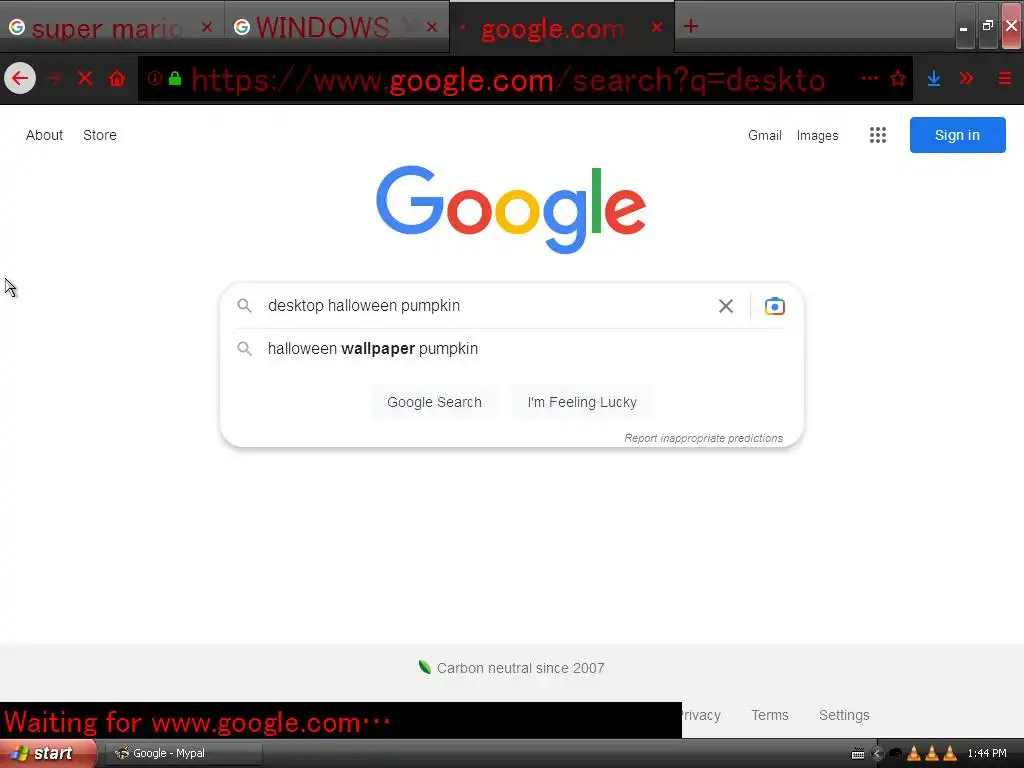This screenshot has height=768, width=1024.
Task: Choose the halloween wallpaper pumpkin suggestion
Action: (x=511, y=349)
